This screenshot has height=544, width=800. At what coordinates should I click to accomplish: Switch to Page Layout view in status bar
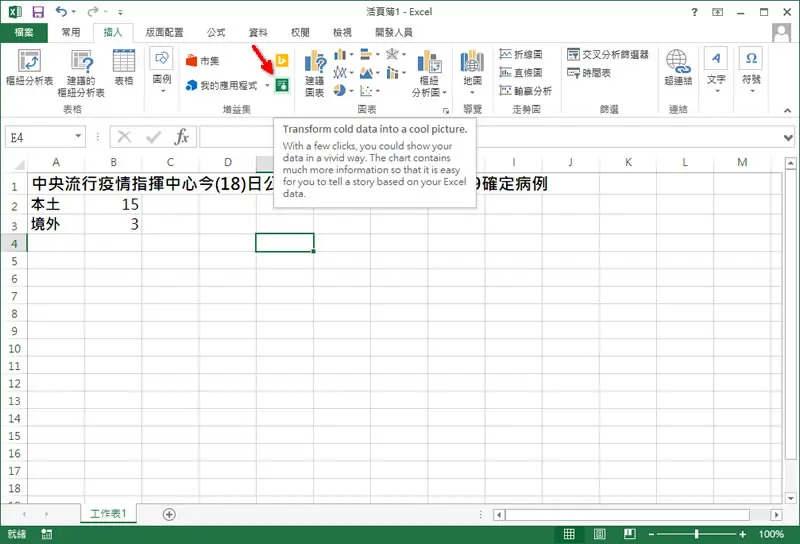(x=599, y=534)
